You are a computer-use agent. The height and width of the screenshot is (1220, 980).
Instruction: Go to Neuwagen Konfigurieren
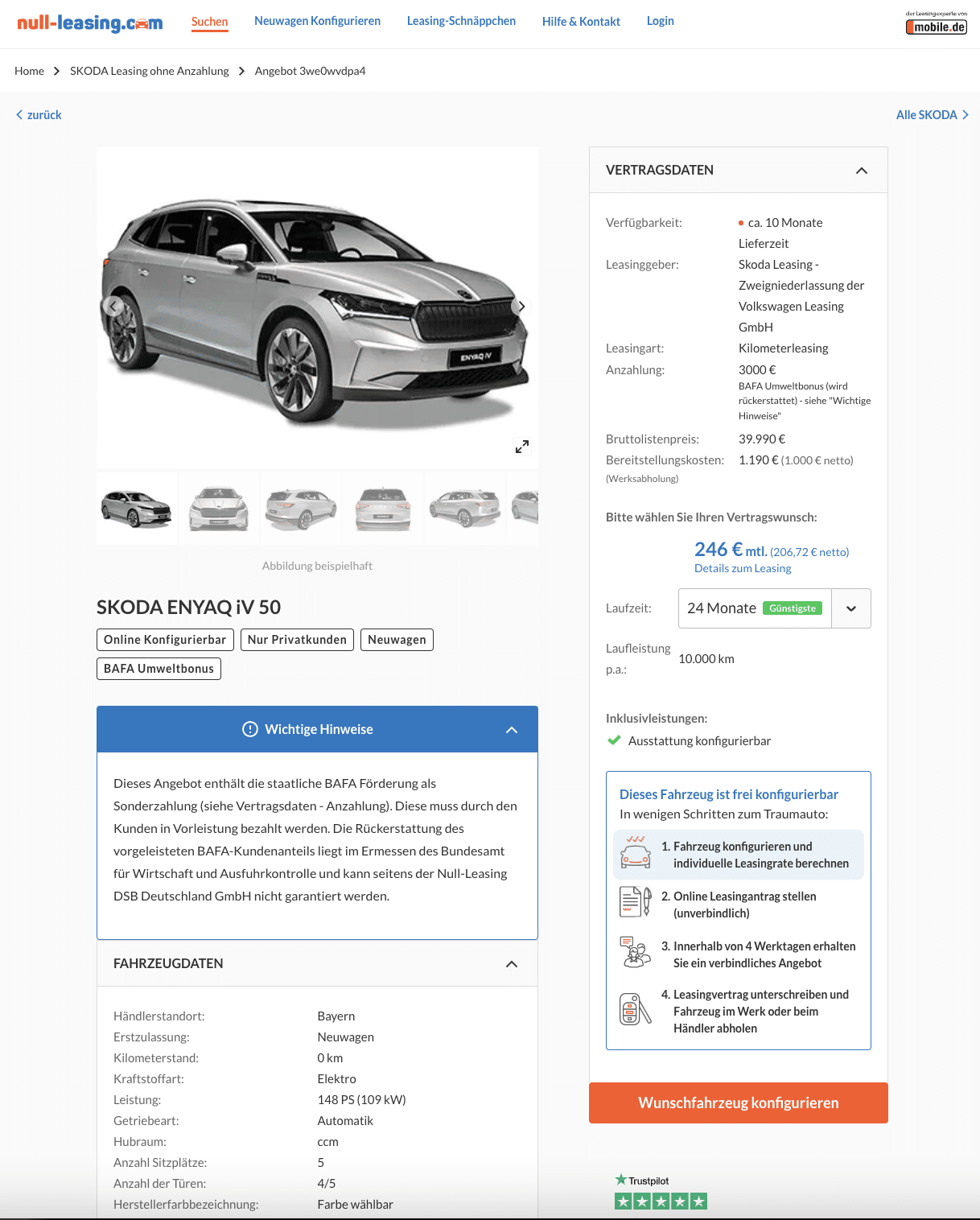pyautogui.click(x=318, y=21)
